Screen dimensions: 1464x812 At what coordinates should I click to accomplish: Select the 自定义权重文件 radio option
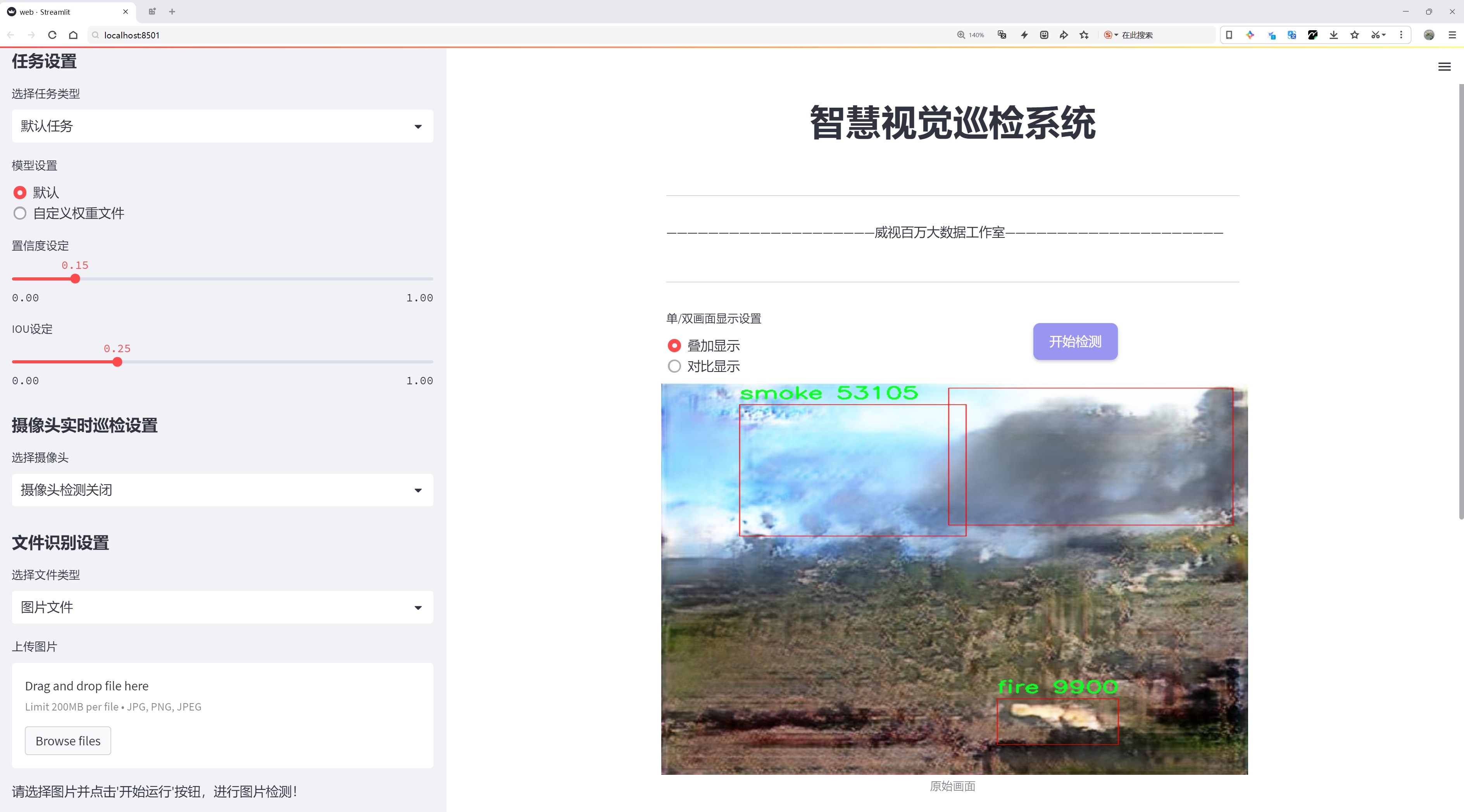(20, 213)
